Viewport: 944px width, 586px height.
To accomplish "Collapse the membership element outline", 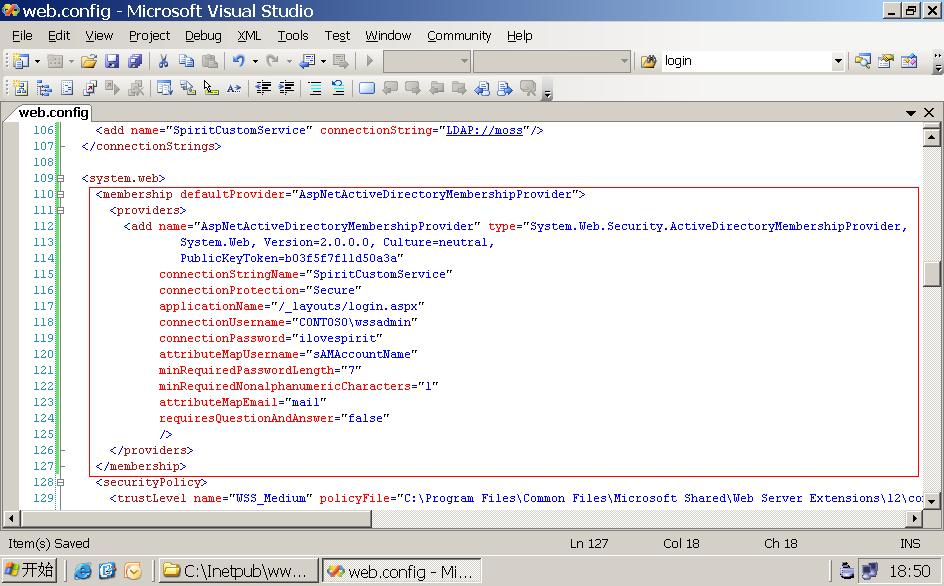I will pyautogui.click(x=61, y=194).
